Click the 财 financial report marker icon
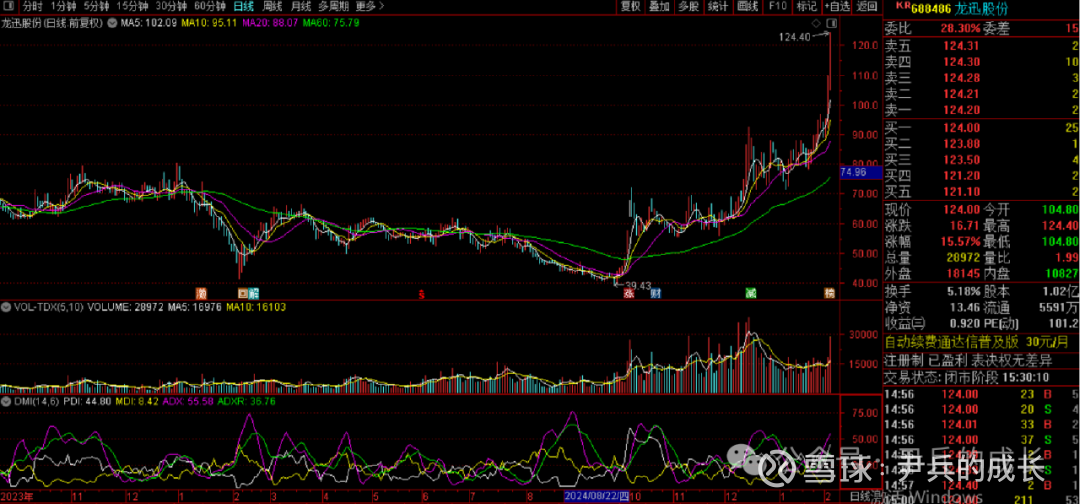This screenshot has width=1080, height=504. click(x=655, y=293)
